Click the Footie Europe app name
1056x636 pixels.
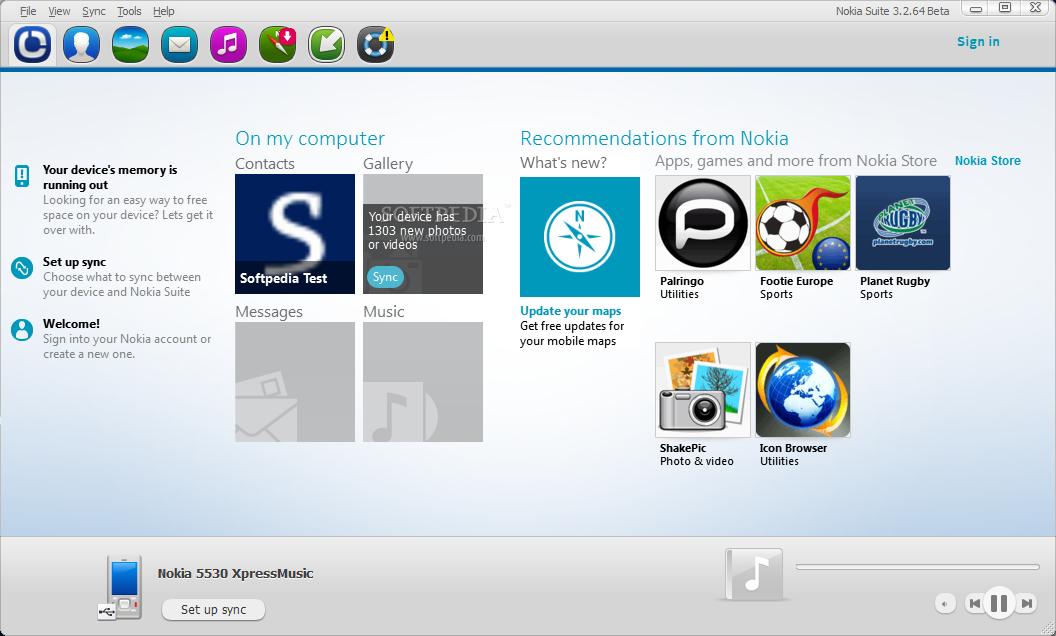tap(796, 281)
